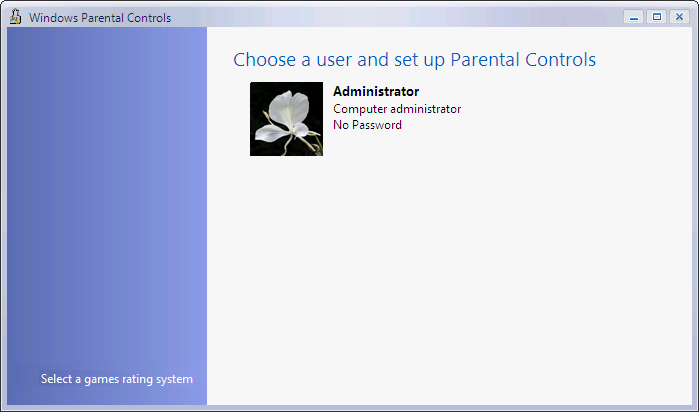This screenshot has width=699, height=412.
Task: Click the Choose a user heading
Action: click(414, 60)
